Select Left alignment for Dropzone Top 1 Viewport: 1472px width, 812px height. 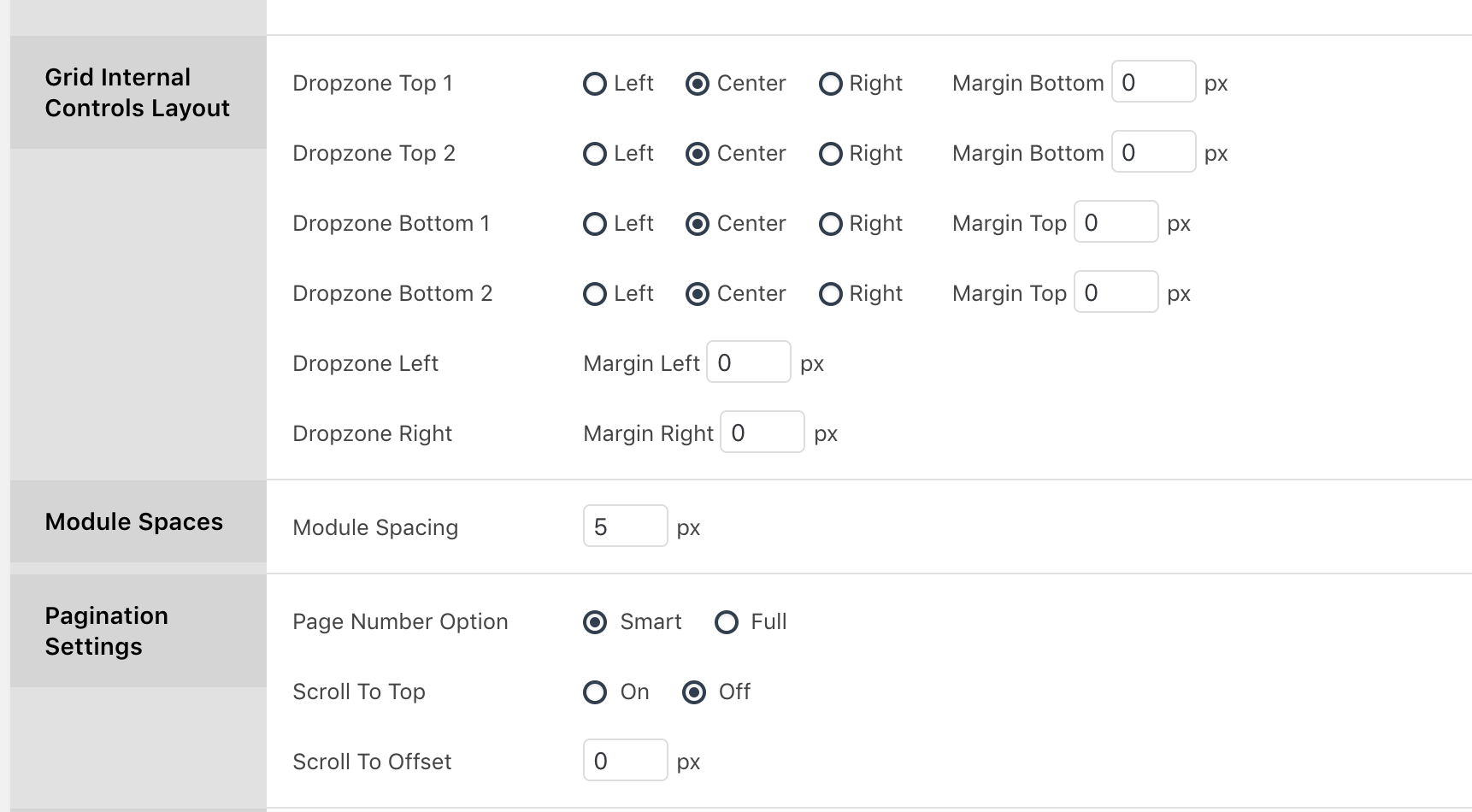(x=595, y=83)
